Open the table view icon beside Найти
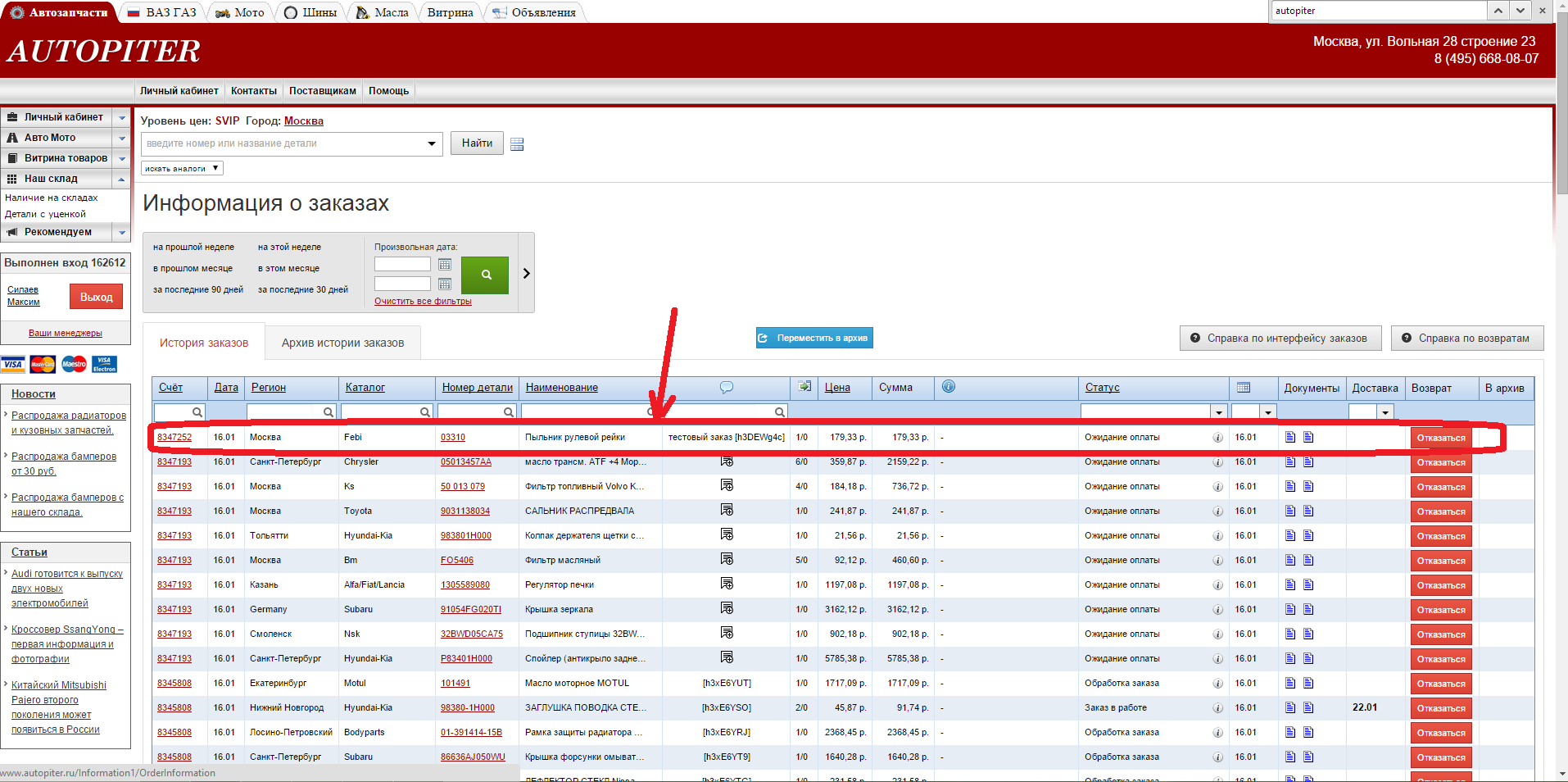The image size is (1568, 782). coord(517,144)
